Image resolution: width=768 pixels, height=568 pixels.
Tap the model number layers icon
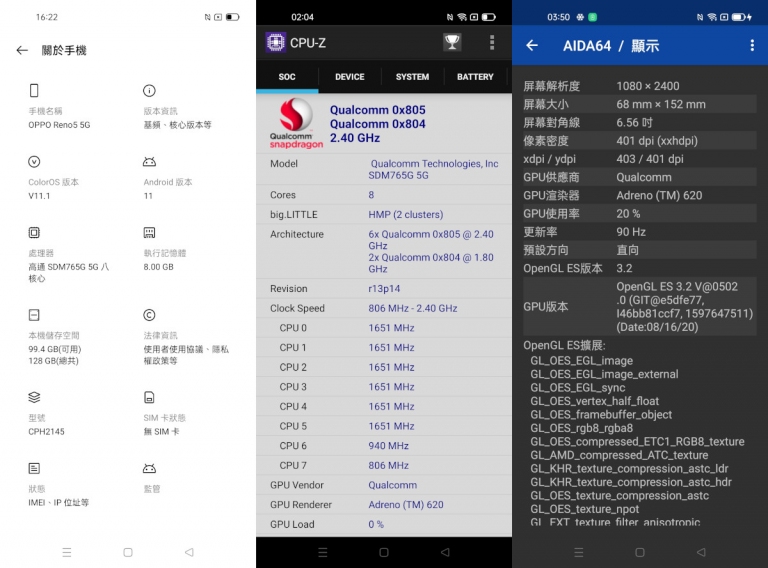(34, 397)
